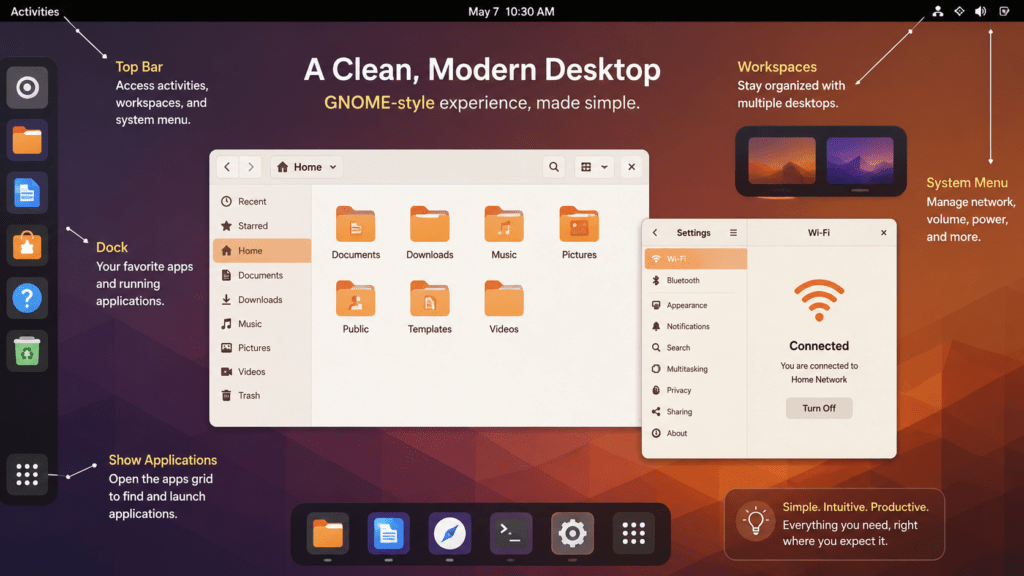The height and width of the screenshot is (576, 1024).
Task: Select Pictures in Files sidebar
Action: click(261, 348)
